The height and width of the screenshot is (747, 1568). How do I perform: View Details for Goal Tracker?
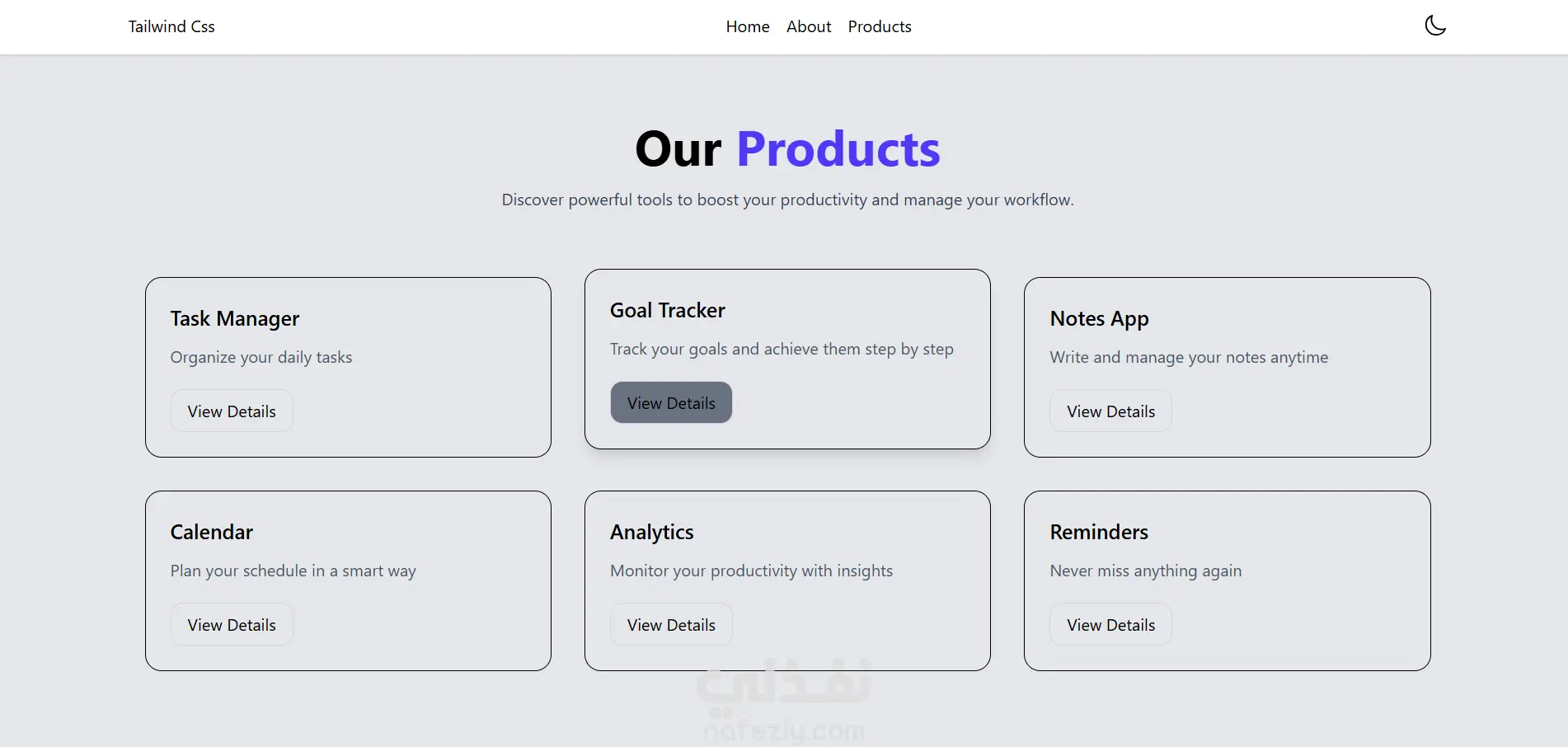(671, 402)
